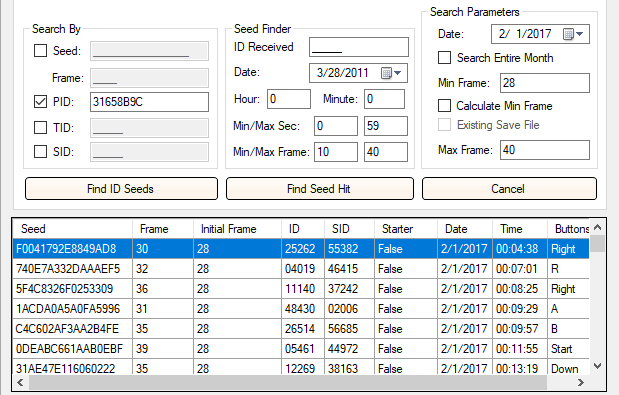Click the Min Frame field showing 28

pos(545,83)
